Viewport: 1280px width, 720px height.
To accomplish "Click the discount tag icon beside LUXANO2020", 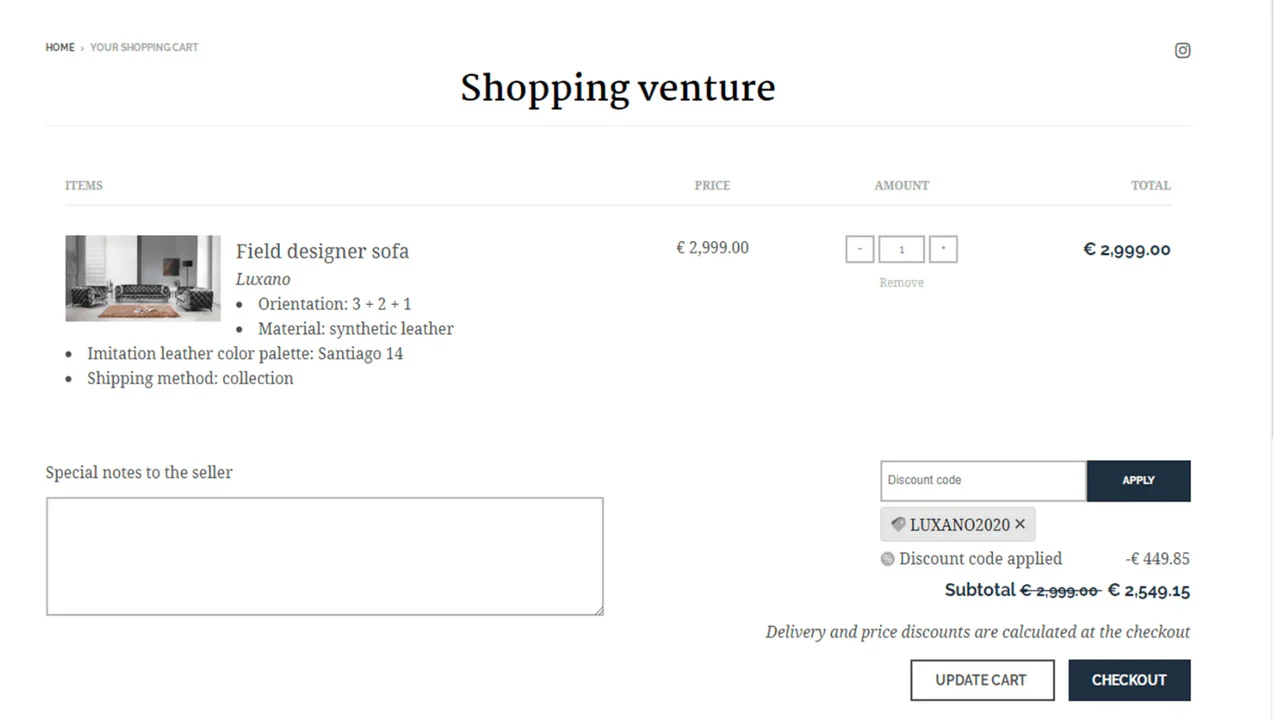I will coord(898,524).
